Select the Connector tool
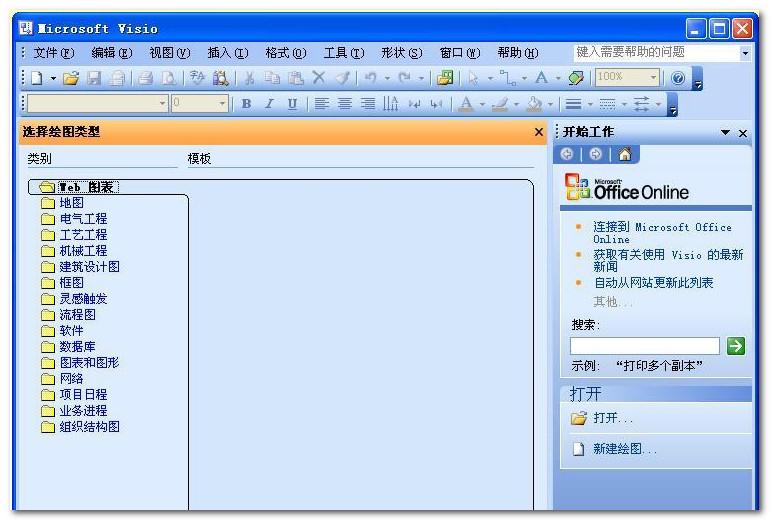The height and width of the screenshot is (521, 770). click(x=507, y=78)
